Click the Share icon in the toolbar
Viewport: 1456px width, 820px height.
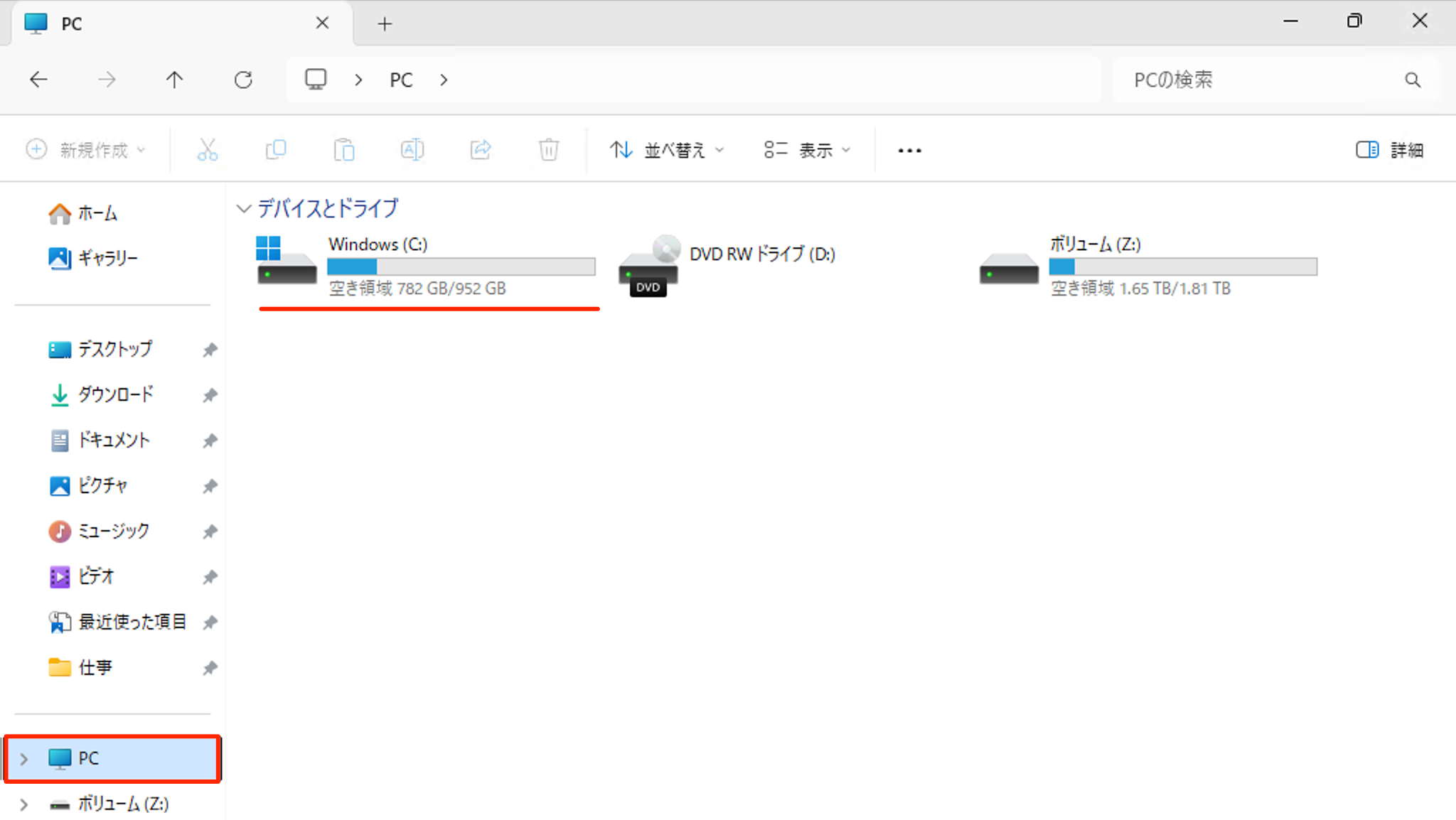coord(481,149)
